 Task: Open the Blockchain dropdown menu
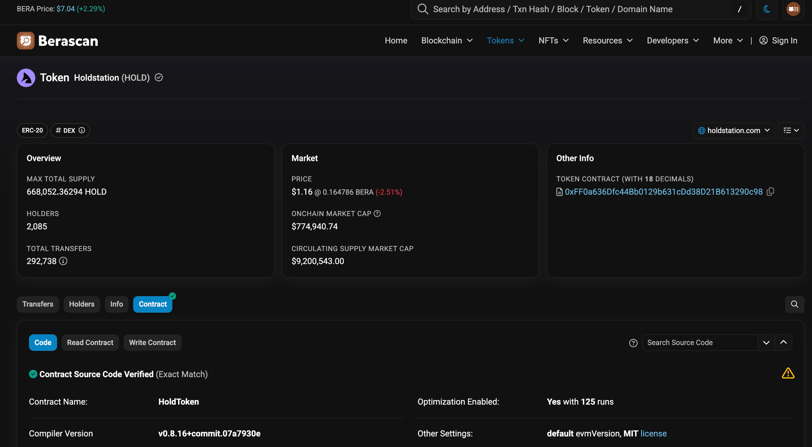pos(446,40)
